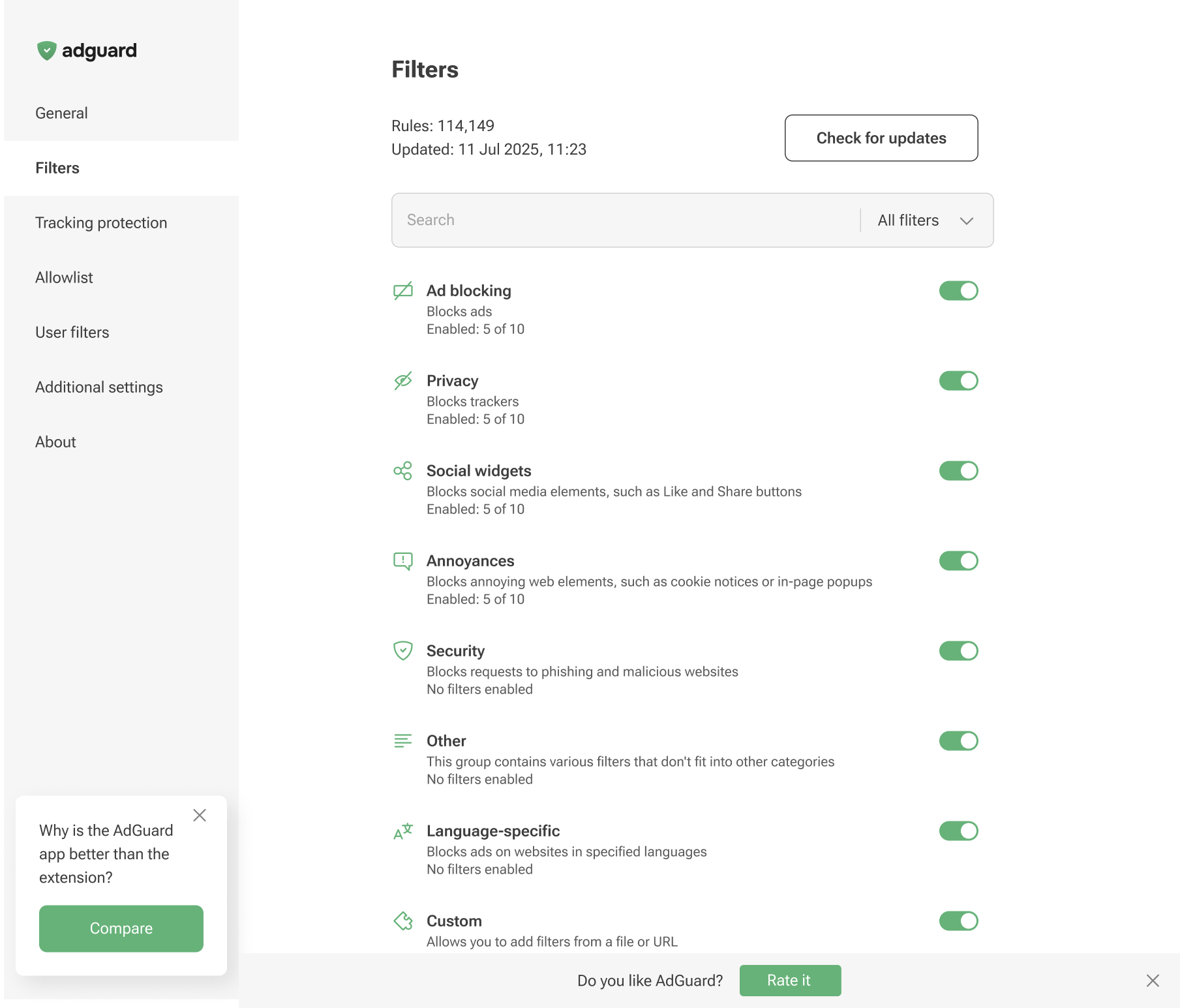Open the Ad blocking category title

pos(469,291)
